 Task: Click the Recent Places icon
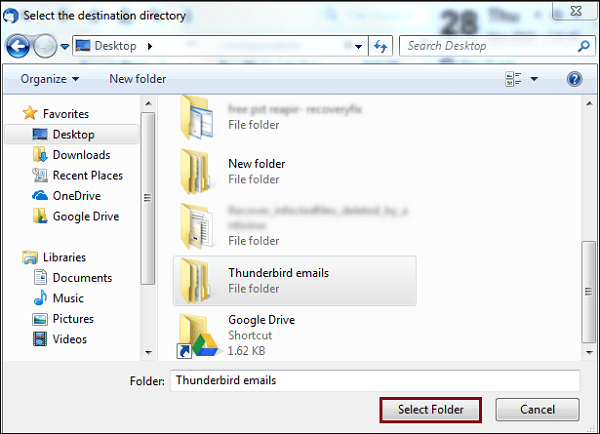(40, 175)
